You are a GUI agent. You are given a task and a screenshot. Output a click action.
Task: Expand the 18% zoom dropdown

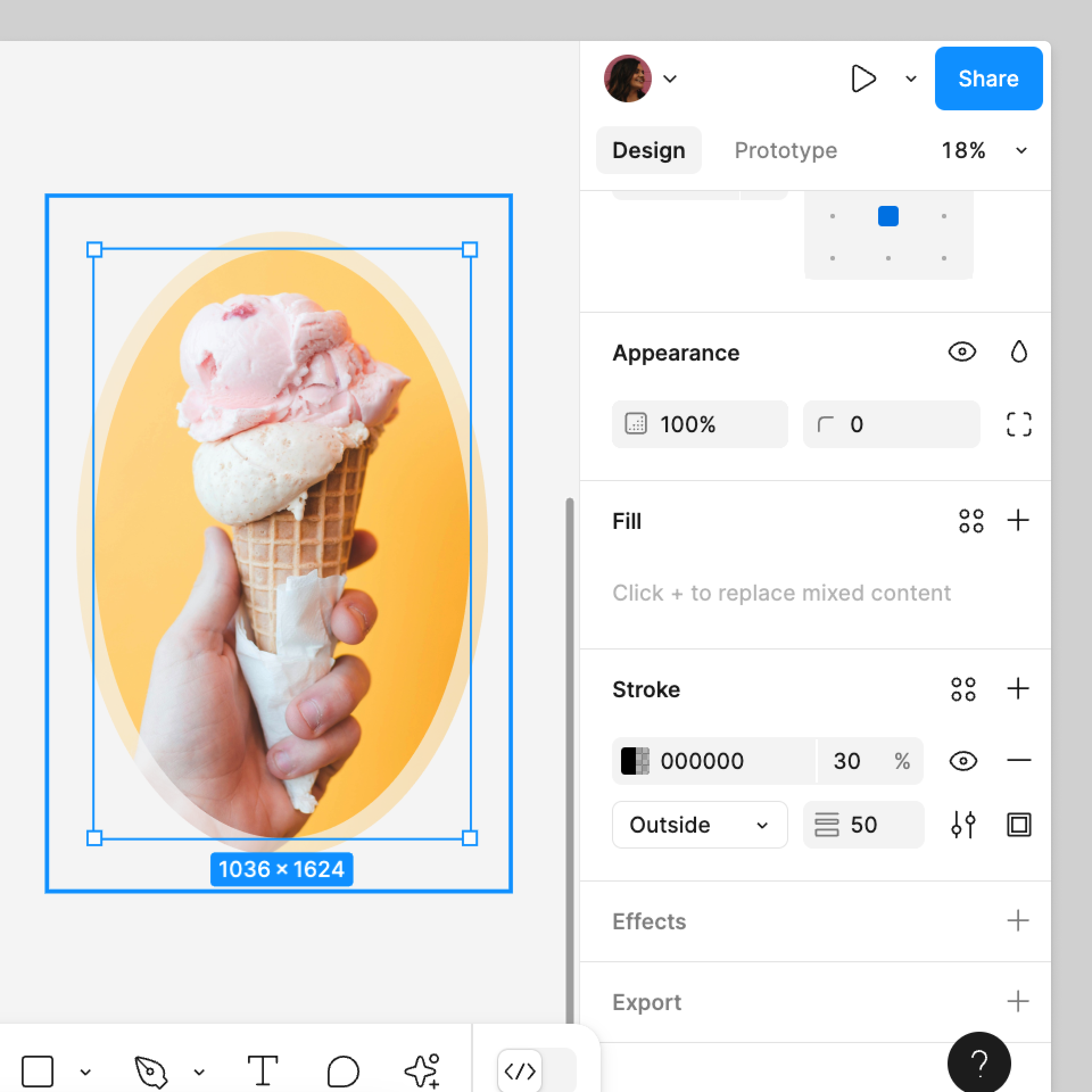pyautogui.click(x=1021, y=151)
